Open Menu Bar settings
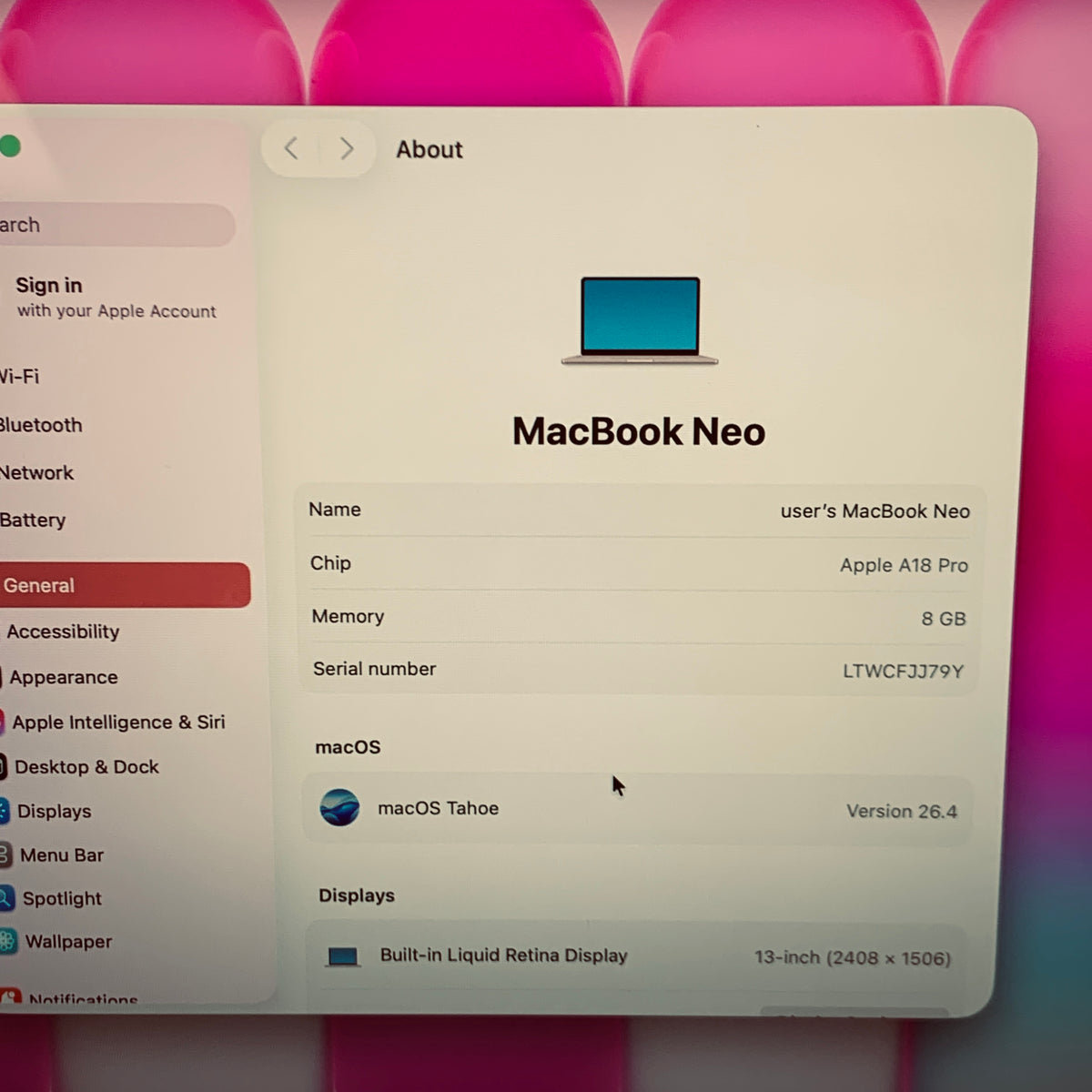 (x=62, y=854)
